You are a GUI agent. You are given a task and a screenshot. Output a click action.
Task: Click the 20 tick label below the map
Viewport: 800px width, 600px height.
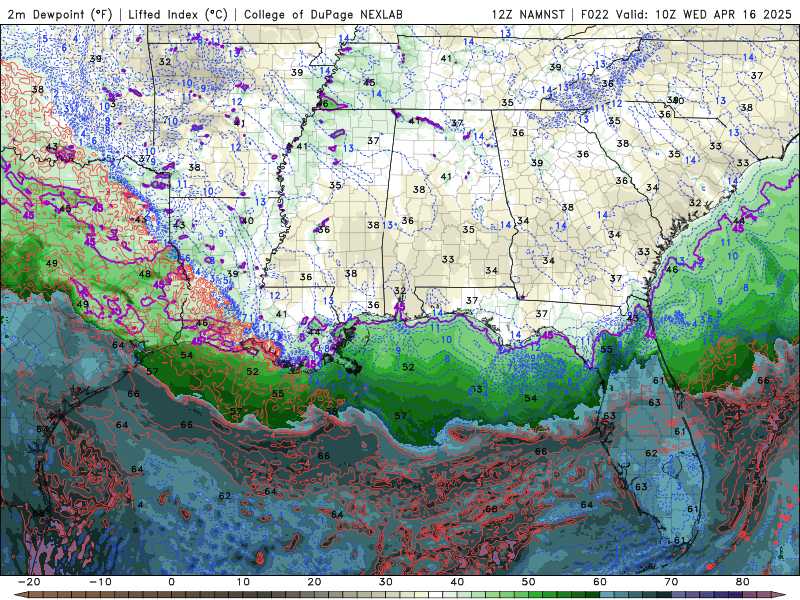tap(314, 582)
